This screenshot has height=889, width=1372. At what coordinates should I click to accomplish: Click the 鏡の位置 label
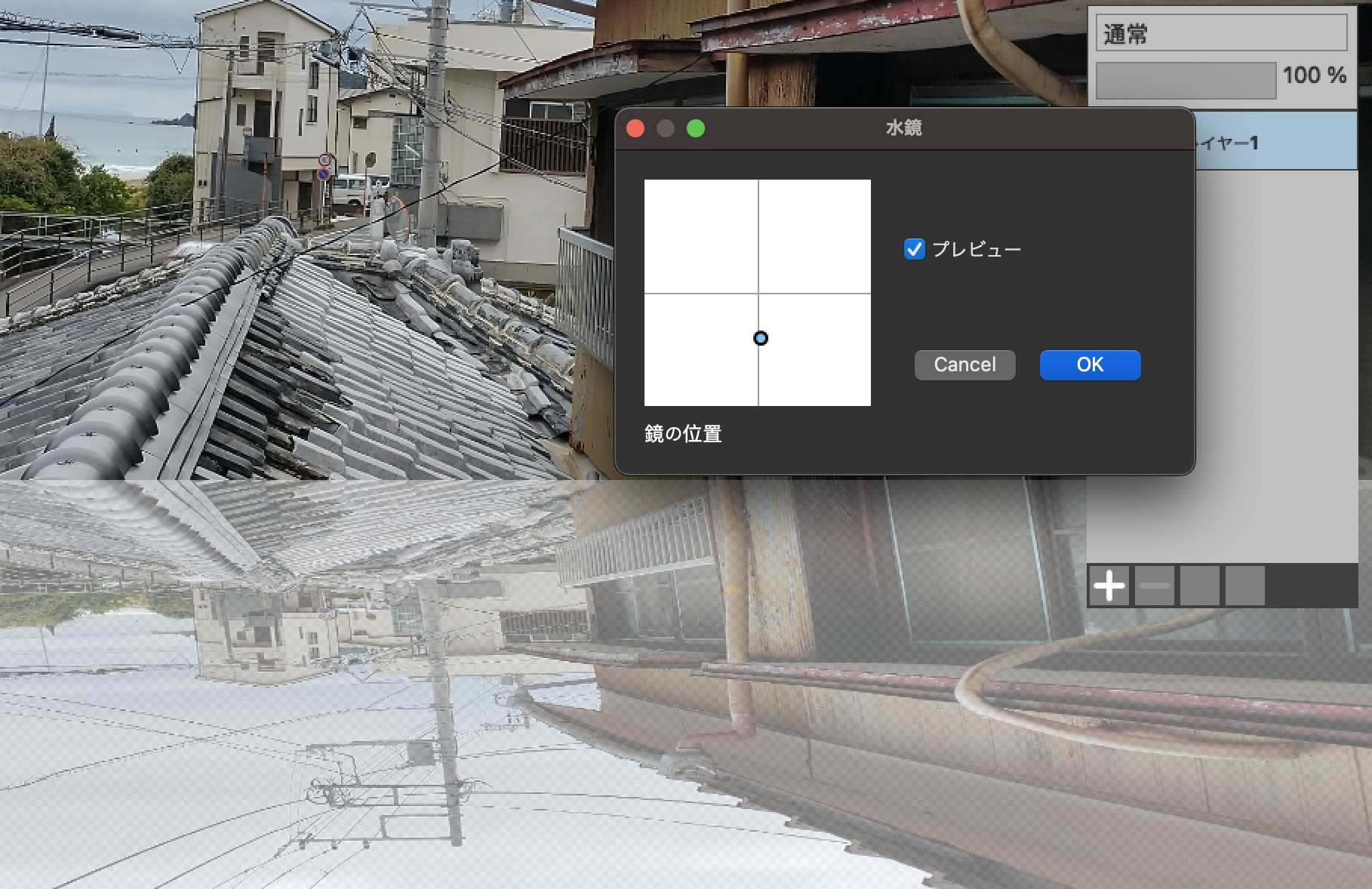683,434
